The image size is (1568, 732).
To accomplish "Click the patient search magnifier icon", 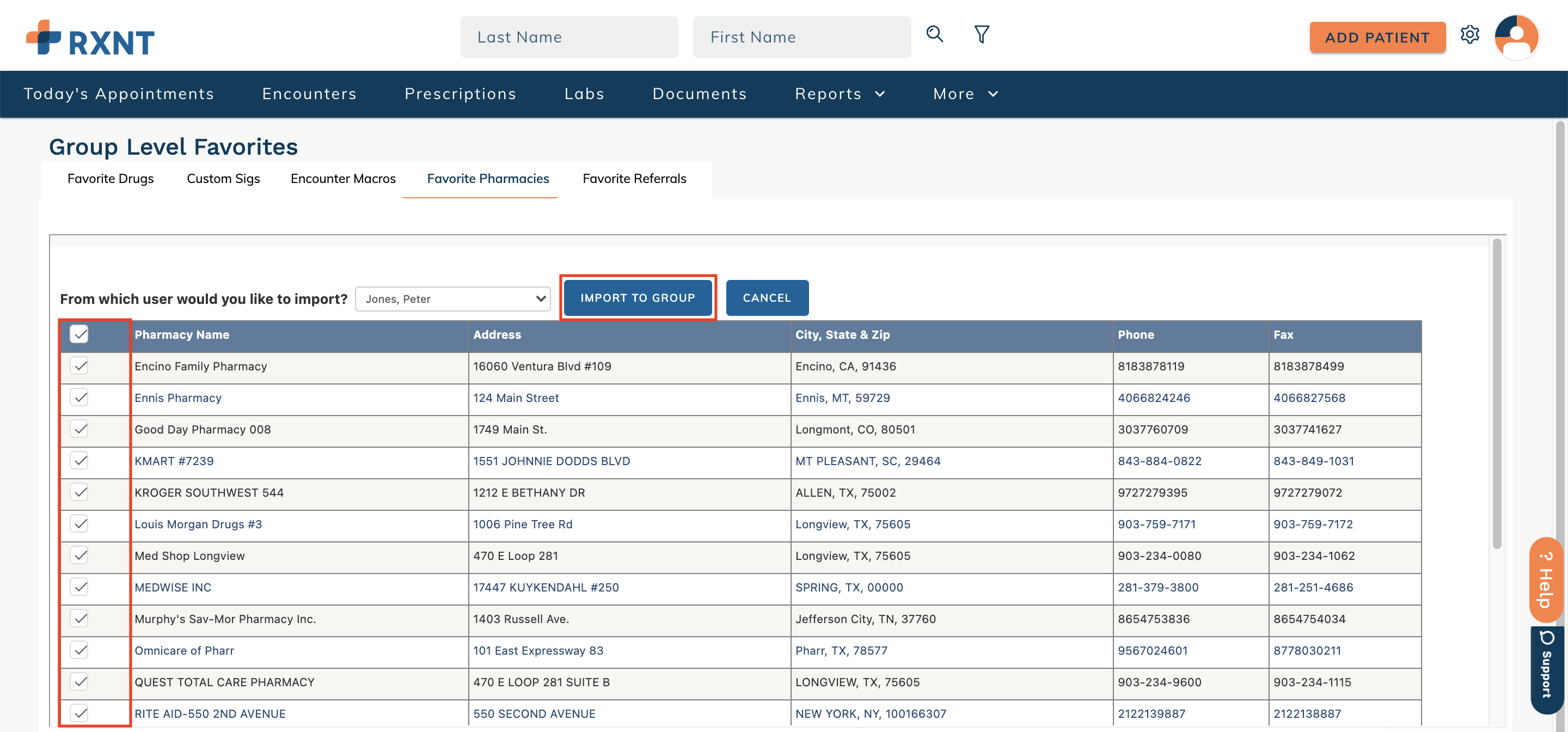I will pyautogui.click(x=934, y=34).
